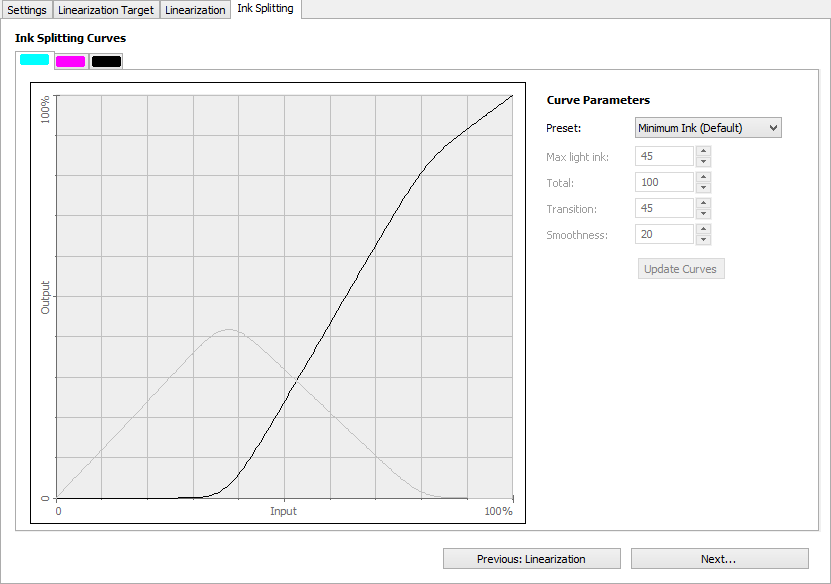Decrease the Smoothness value

click(703, 239)
